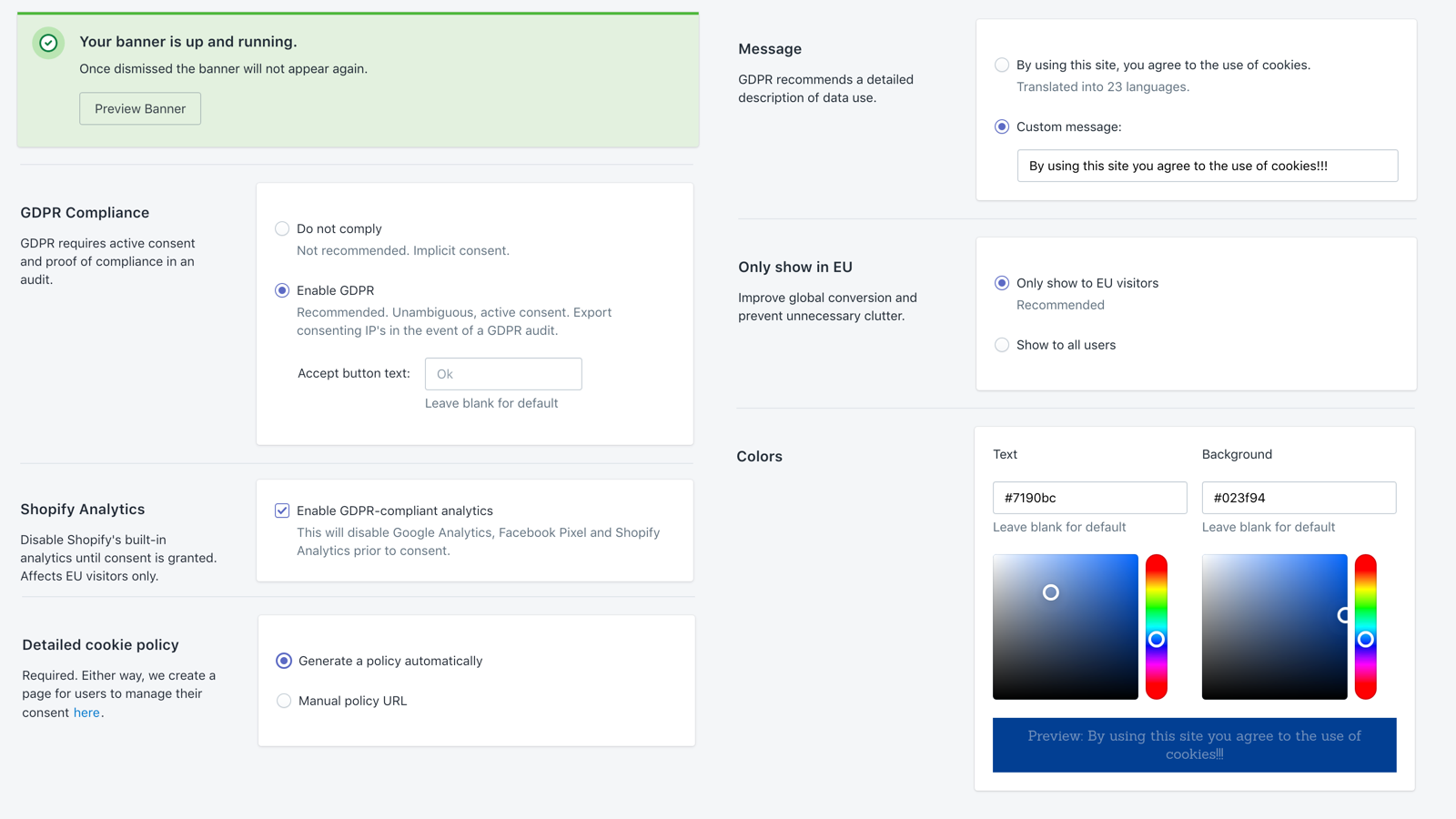Select the "Enable GDPR" option
Screen dimensions: 1456x819
click(282, 290)
